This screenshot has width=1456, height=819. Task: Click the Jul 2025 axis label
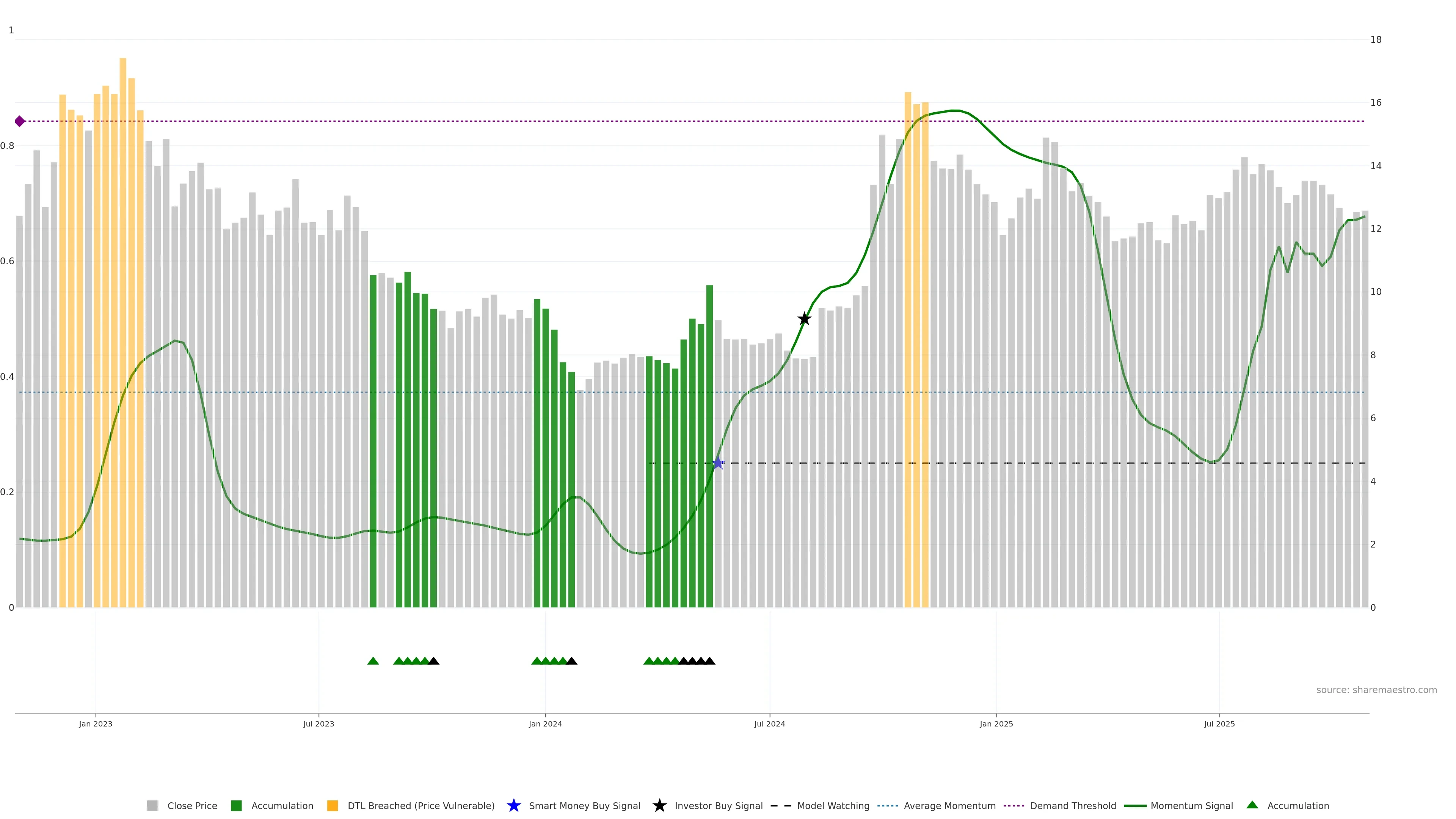click(x=1219, y=723)
